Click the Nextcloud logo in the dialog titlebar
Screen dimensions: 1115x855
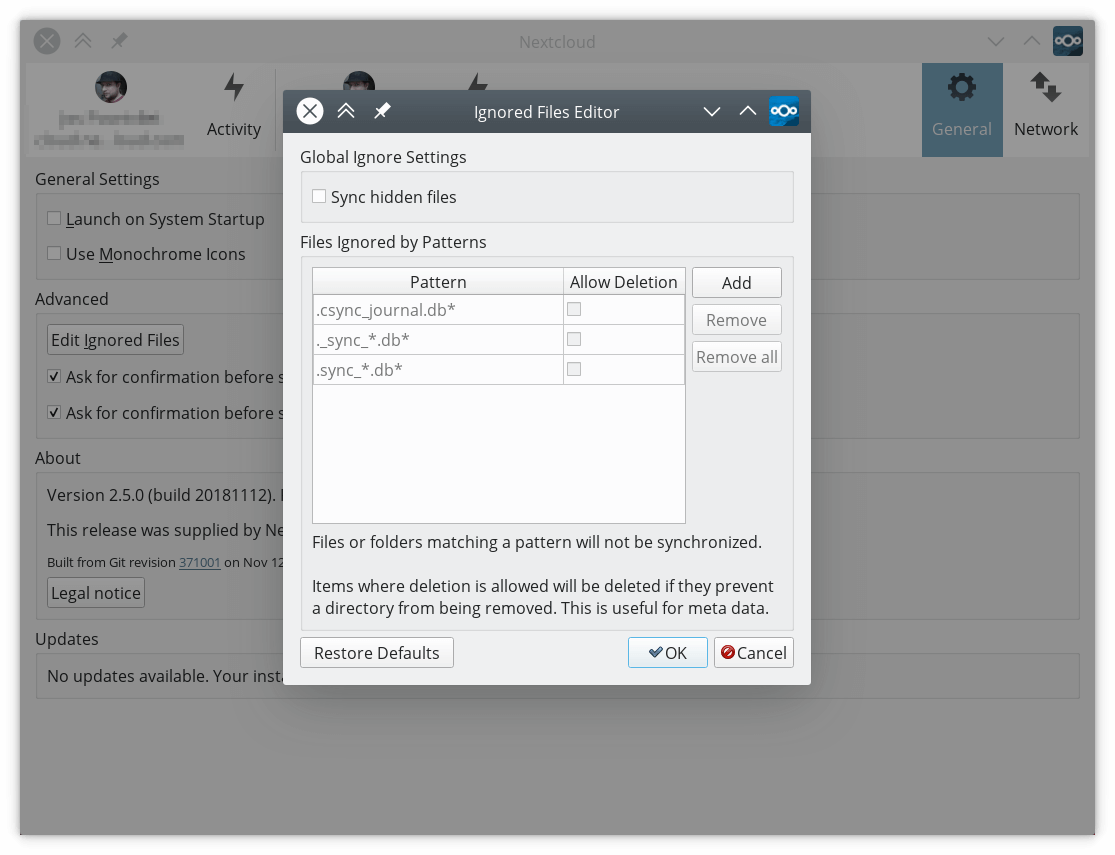[x=784, y=111]
